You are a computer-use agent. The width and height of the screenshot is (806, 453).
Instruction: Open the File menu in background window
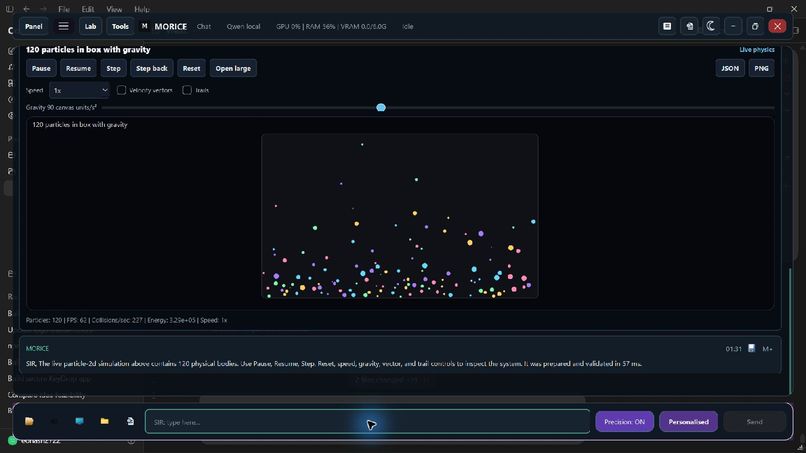point(64,9)
